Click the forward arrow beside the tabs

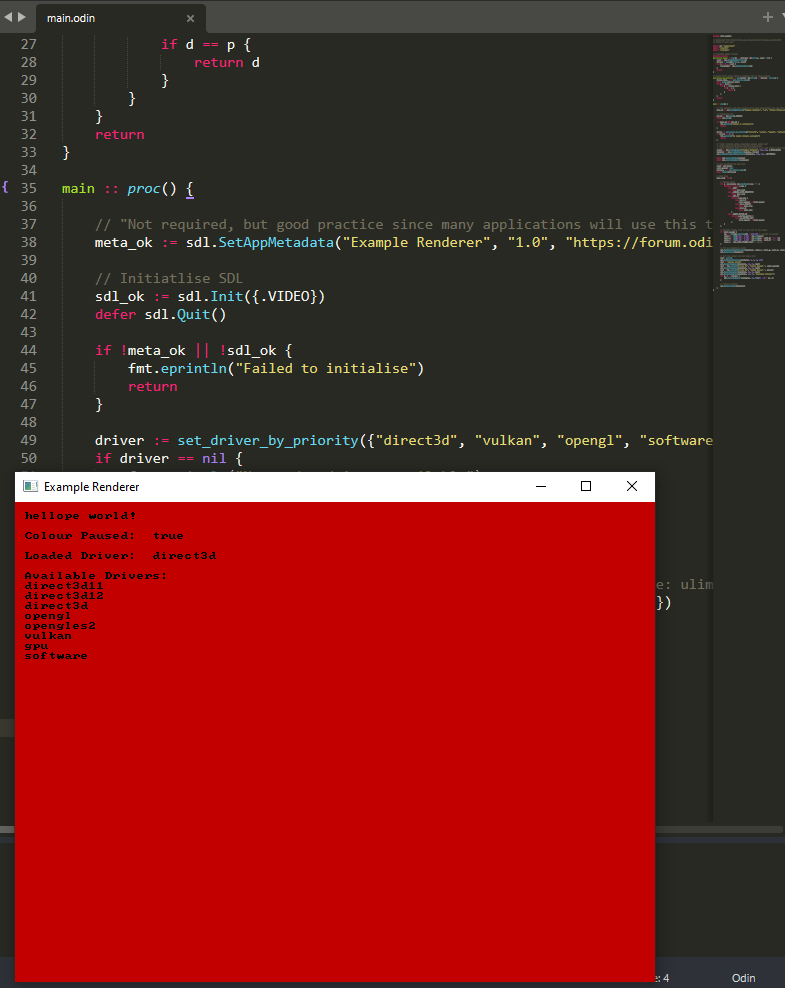coord(22,17)
